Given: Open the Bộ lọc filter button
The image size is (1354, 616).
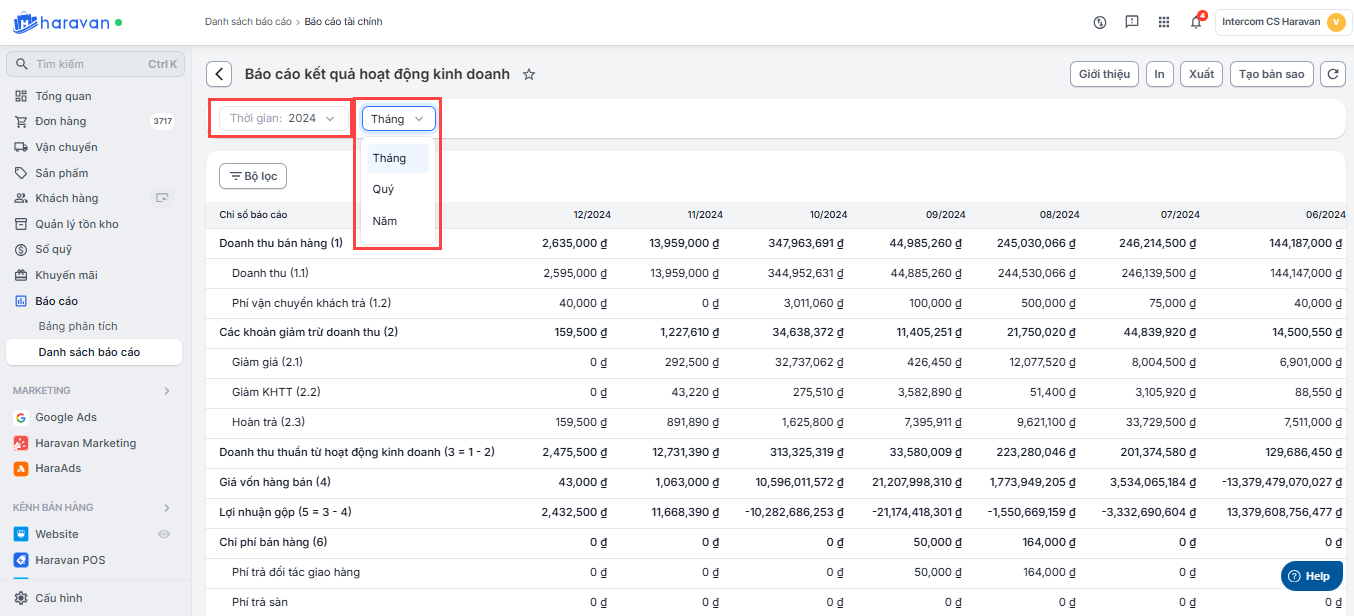Looking at the screenshot, I should click(x=253, y=176).
